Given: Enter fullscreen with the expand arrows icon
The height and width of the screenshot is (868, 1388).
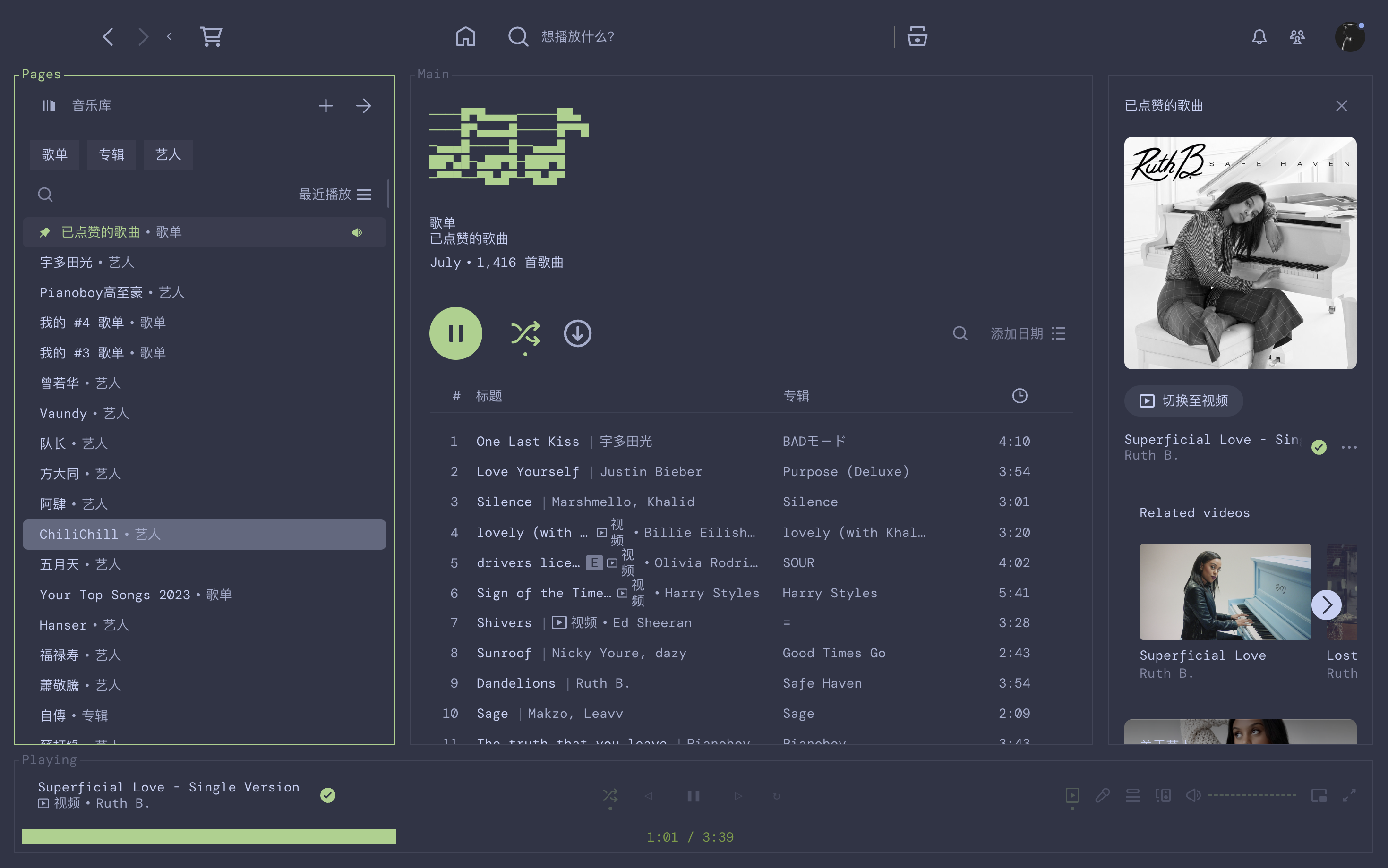Looking at the screenshot, I should [1349, 795].
